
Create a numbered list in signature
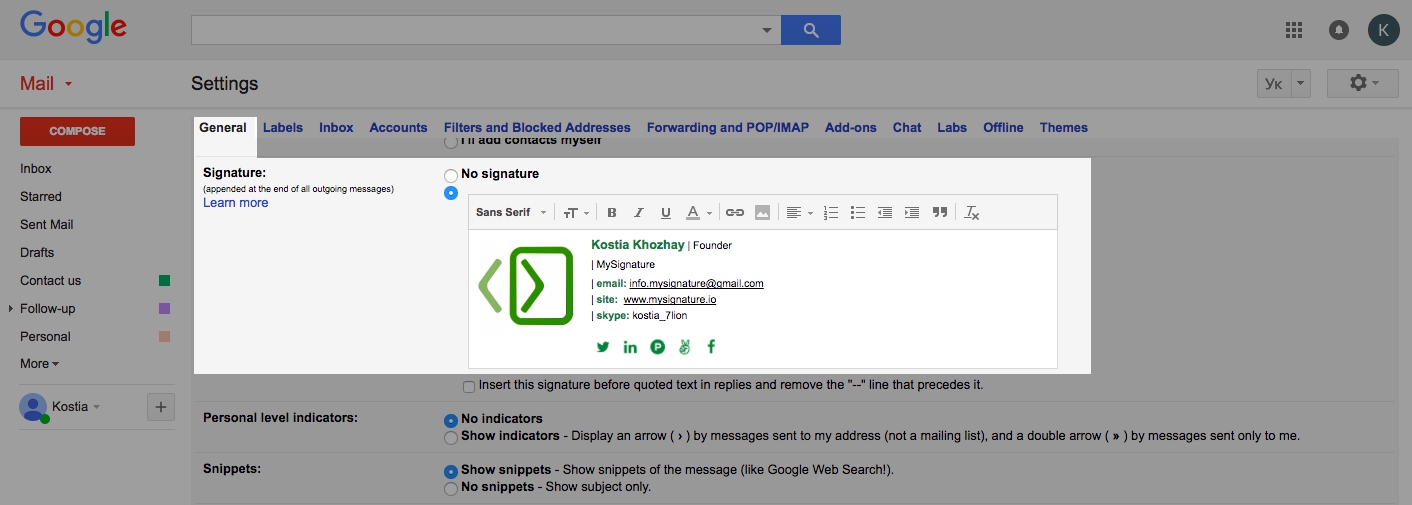click(831, 212)
